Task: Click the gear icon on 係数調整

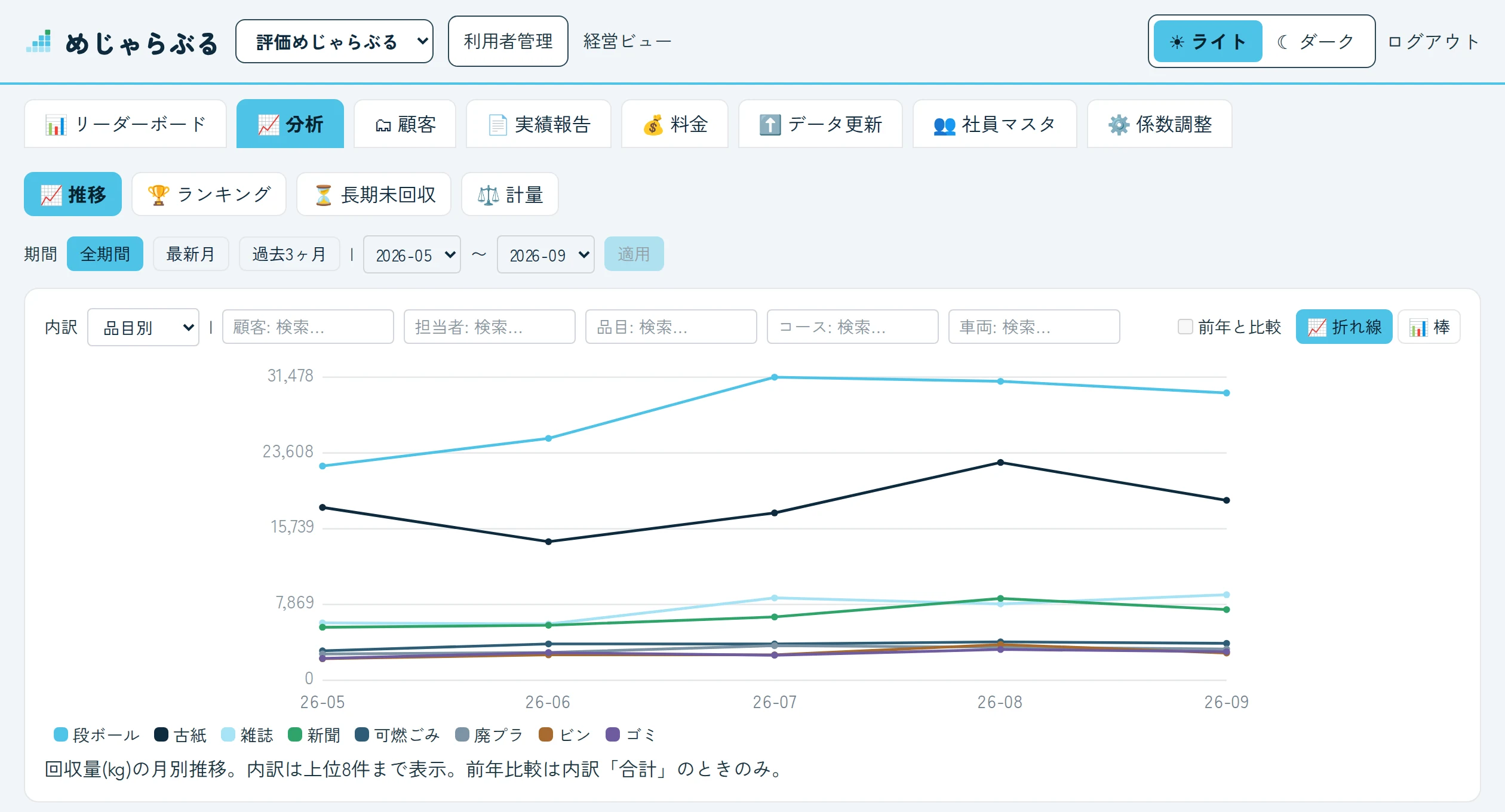Action: click(1119, 125)
